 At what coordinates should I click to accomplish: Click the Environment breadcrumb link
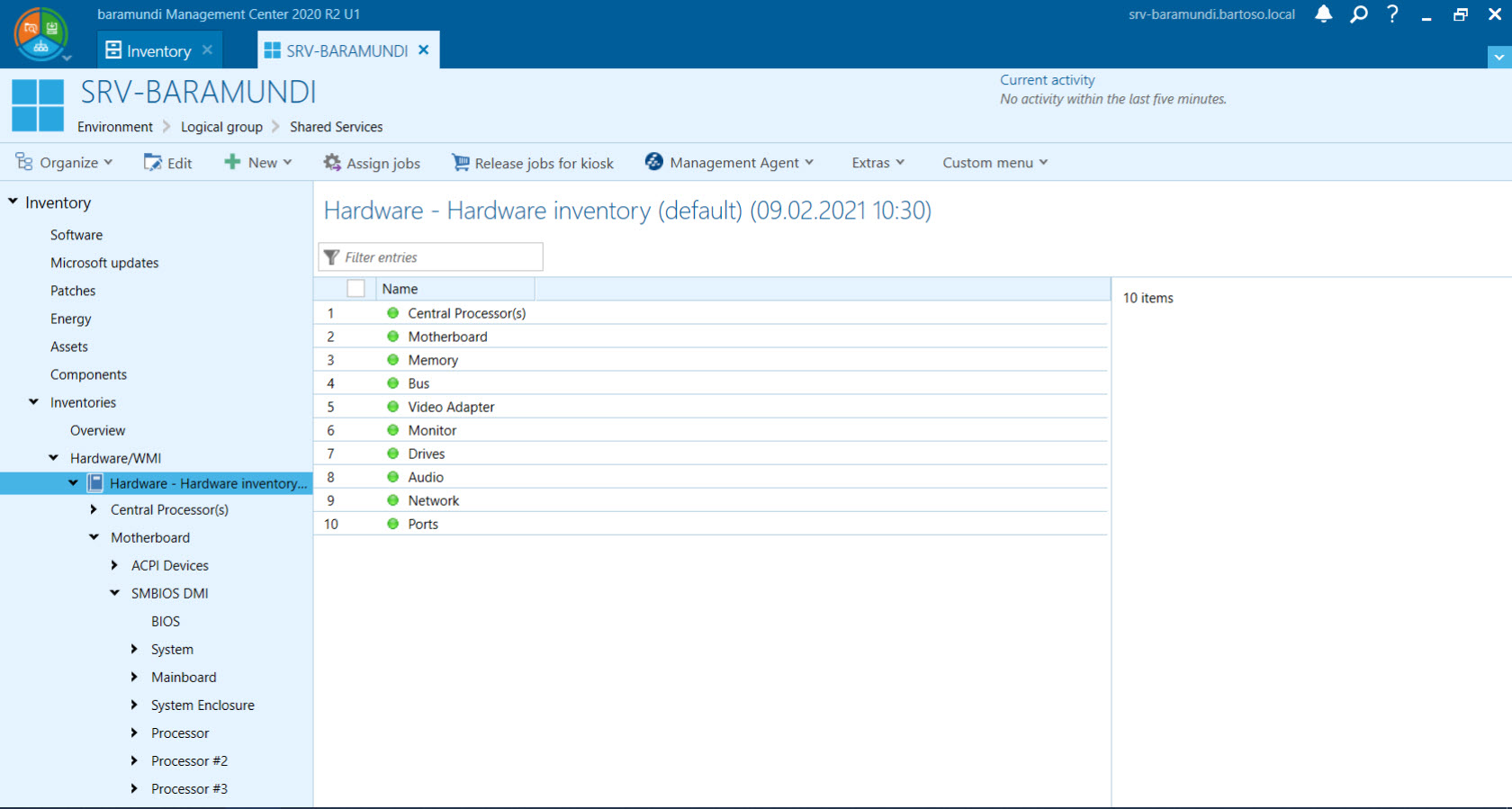[115, 127]
